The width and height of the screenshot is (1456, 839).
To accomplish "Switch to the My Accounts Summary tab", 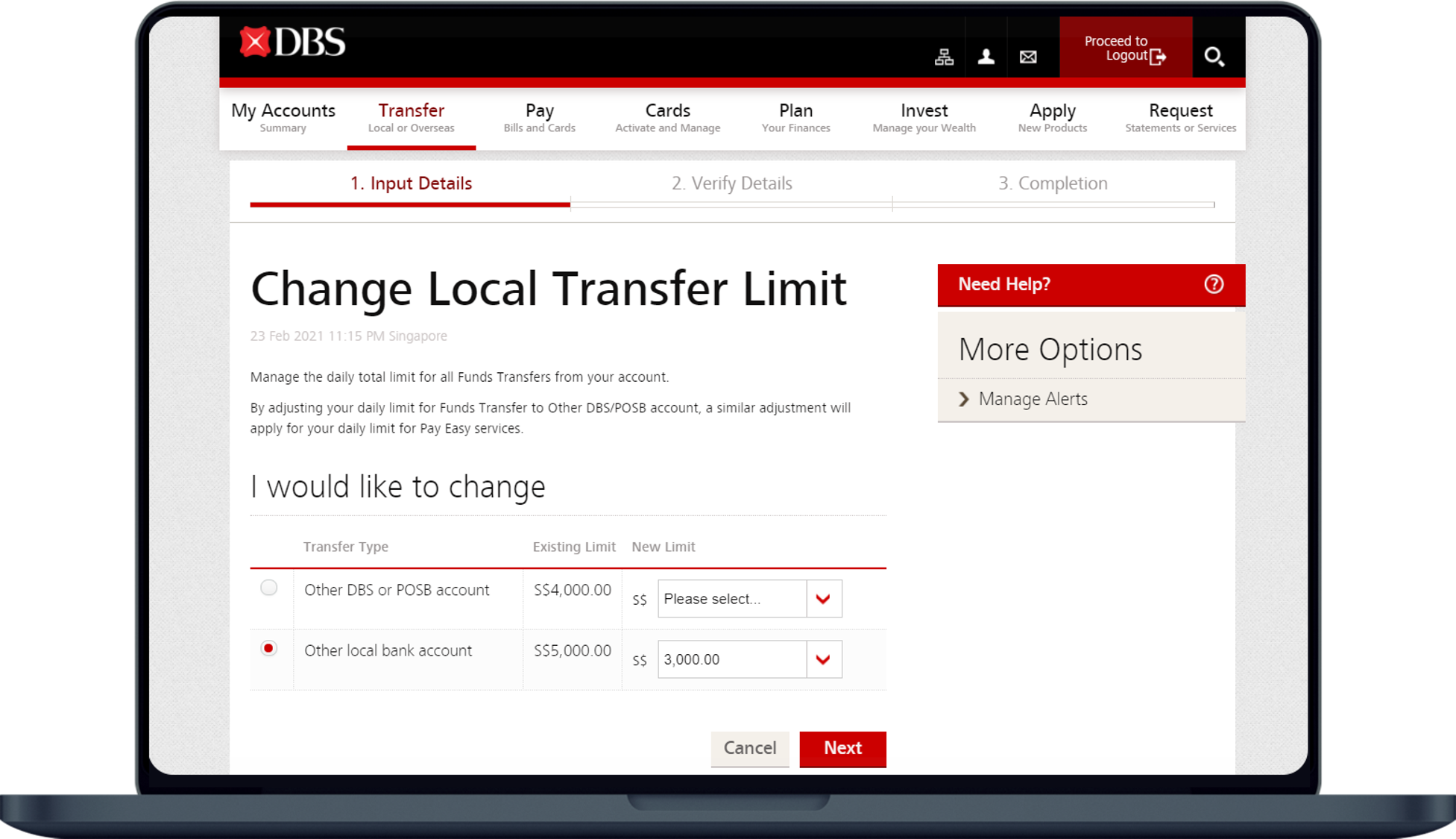I will [283, 116].
